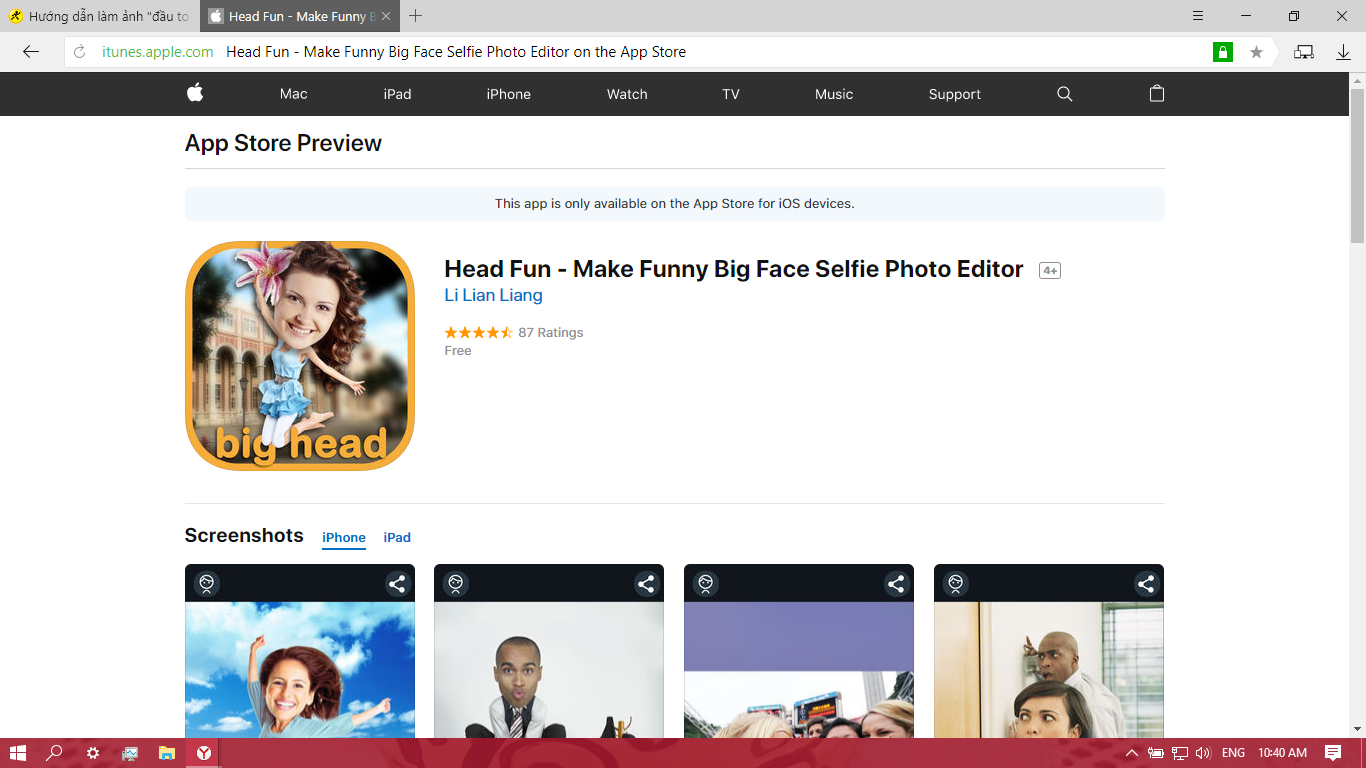Image resolution: width=1366 pixels, height=768 pixels.
Task: Open the Support navigation item
Action: coord(954,94)
